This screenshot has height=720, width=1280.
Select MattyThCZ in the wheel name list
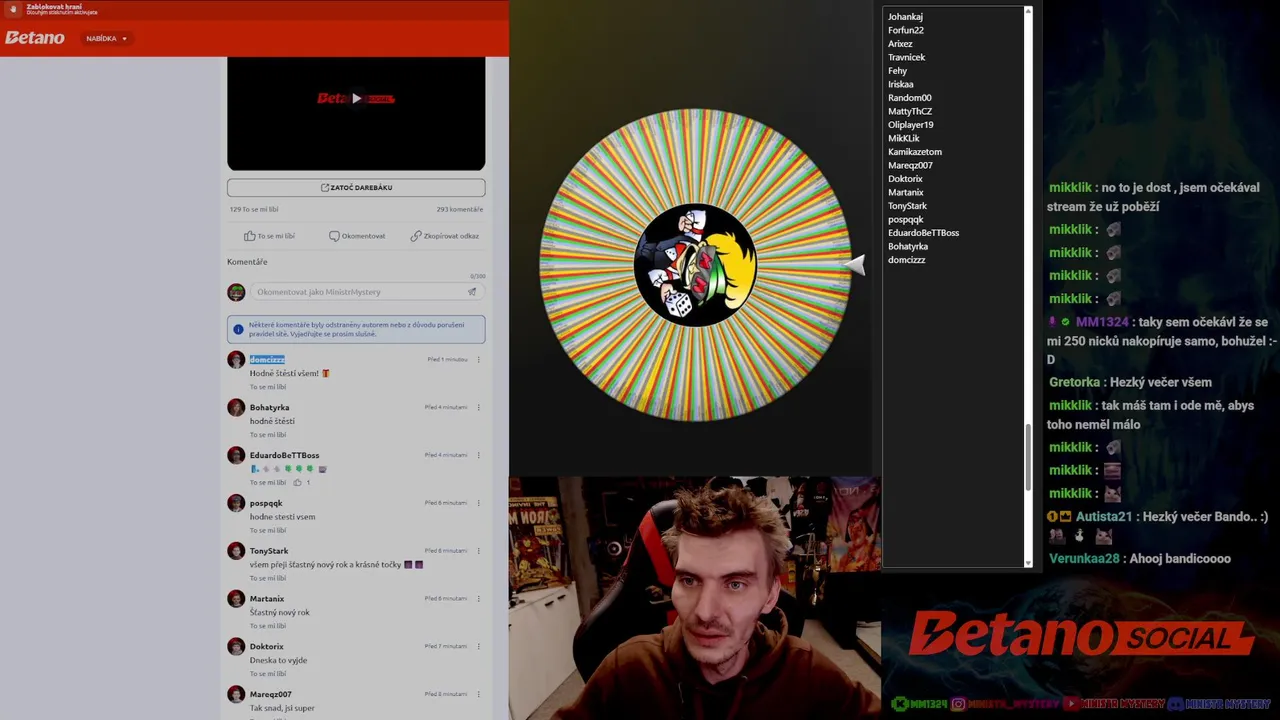click(909, 111)
